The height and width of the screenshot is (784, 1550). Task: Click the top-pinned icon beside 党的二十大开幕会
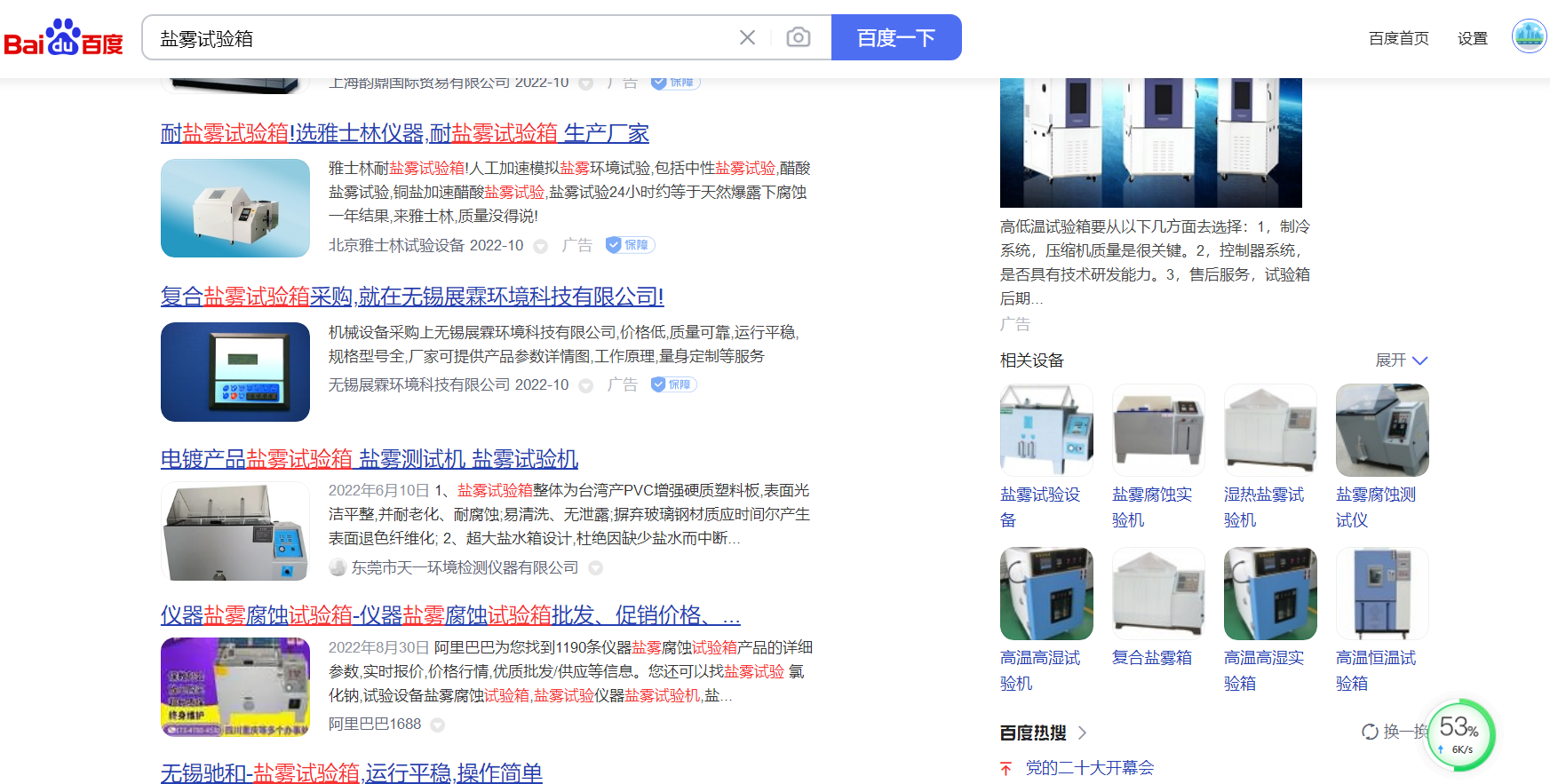(x=1006, y=769)
